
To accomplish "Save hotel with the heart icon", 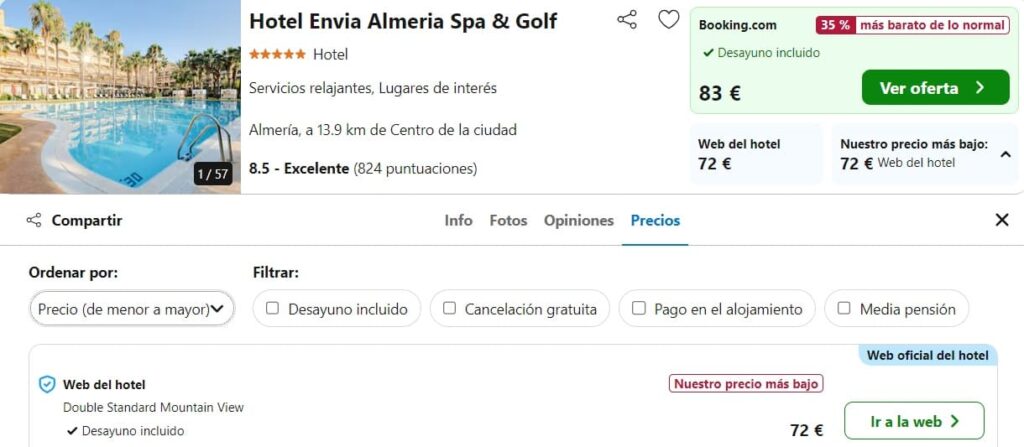I will pos(668,20).
